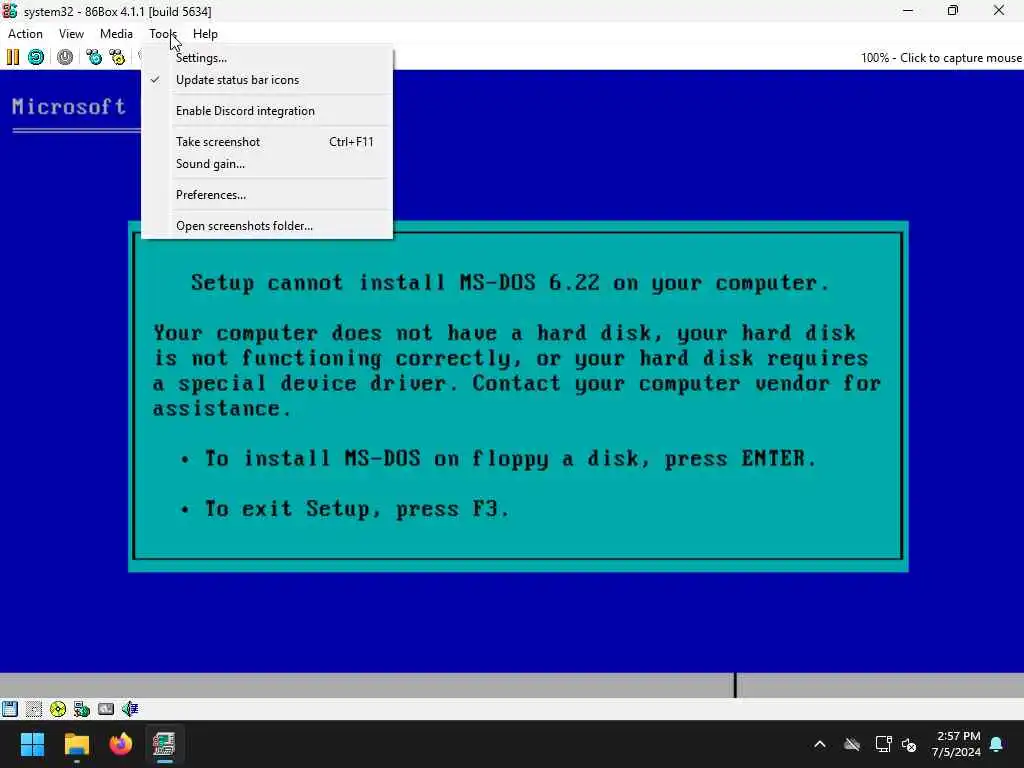Open the View menu

(71, 34)
